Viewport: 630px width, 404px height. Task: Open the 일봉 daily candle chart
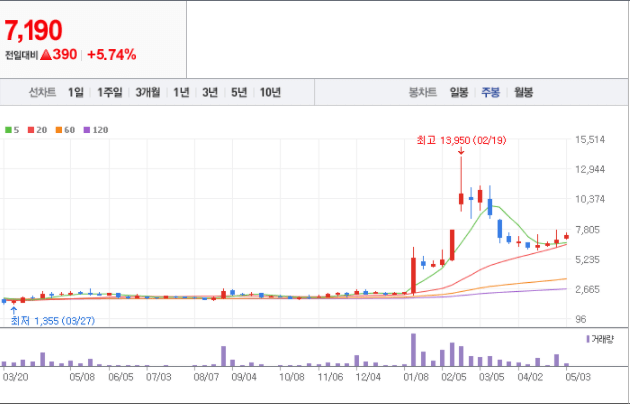point(459,92)
